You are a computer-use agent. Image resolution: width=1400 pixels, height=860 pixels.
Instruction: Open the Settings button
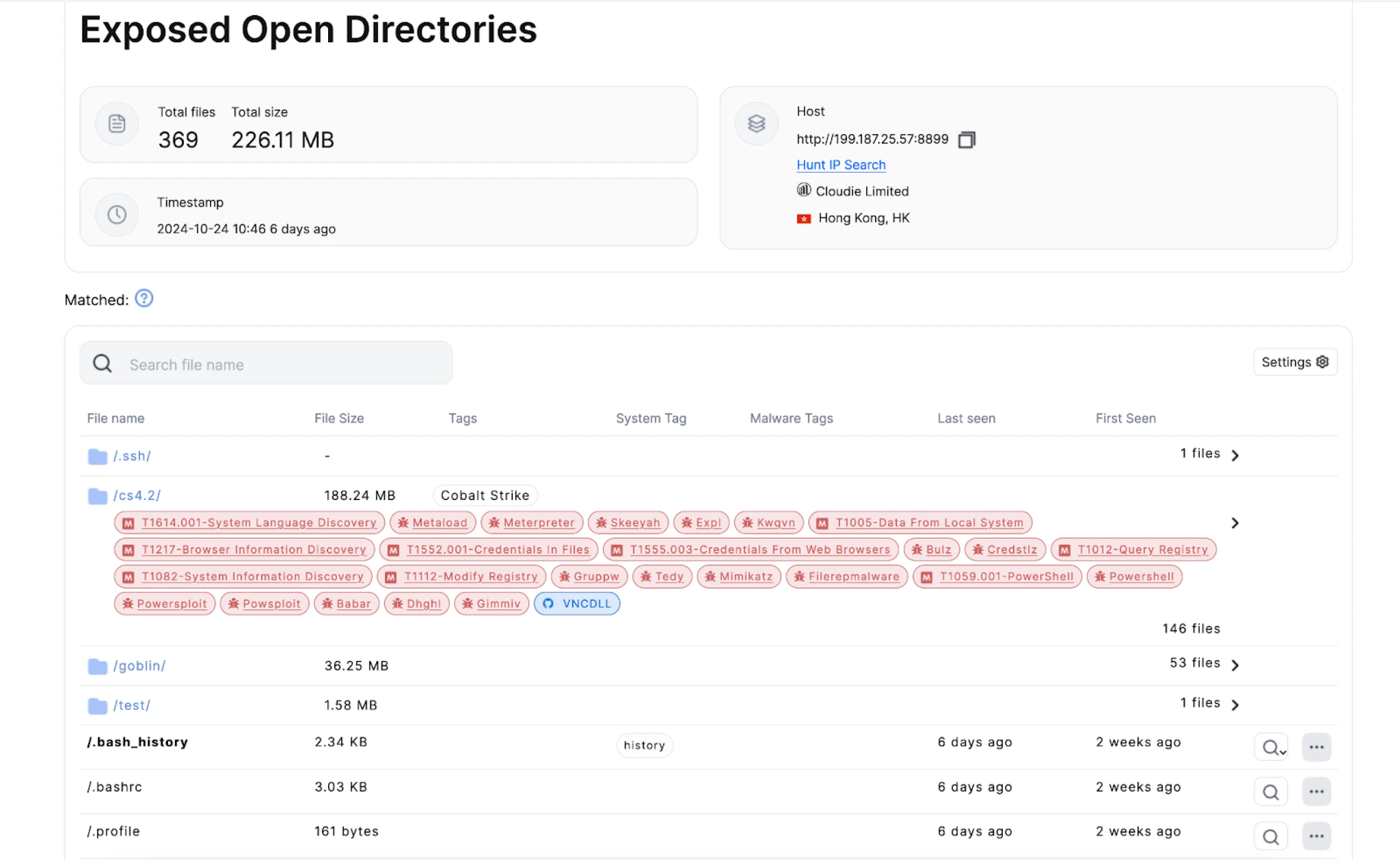click(x=1294, y=362)
